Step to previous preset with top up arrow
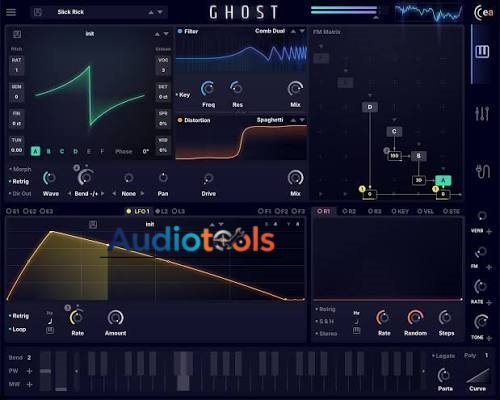Screen dimensions: 500x400 (x=151, y=12)
